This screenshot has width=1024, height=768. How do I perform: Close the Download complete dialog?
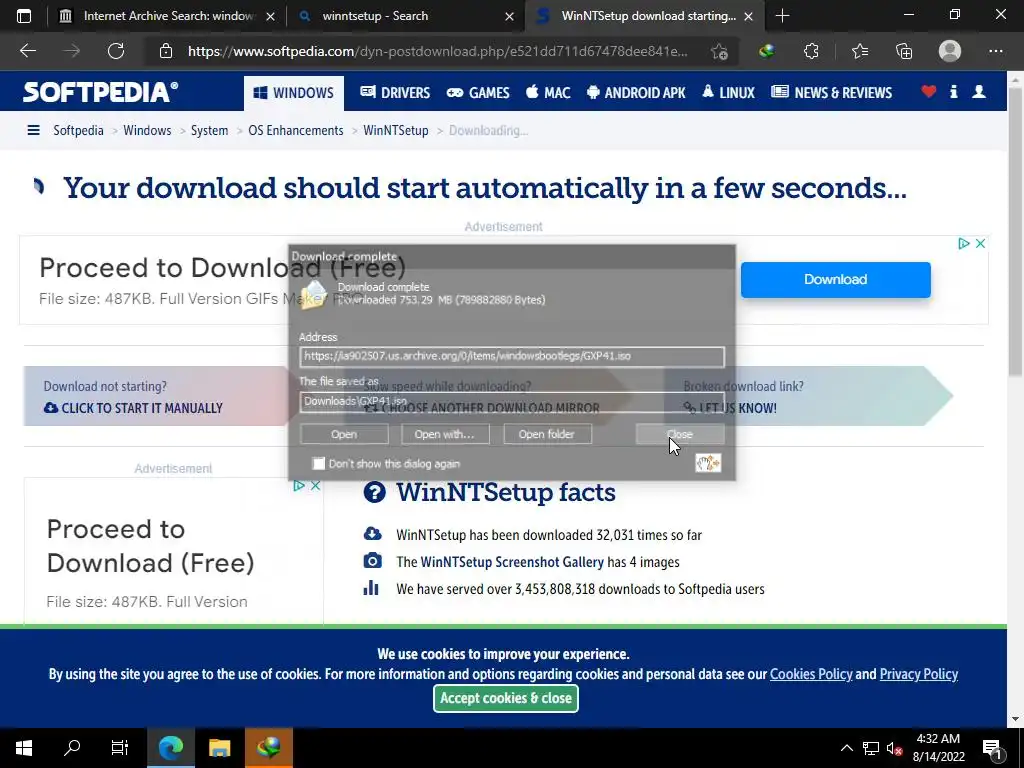point(680,434)
